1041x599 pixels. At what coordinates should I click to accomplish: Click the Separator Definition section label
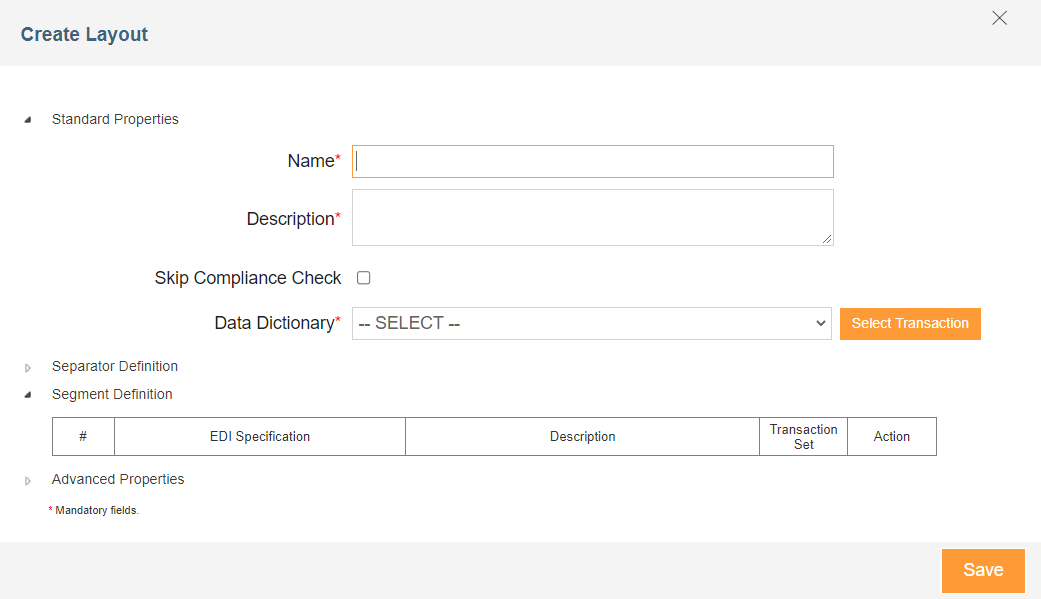pyautogui.click(x=115, y=367)
